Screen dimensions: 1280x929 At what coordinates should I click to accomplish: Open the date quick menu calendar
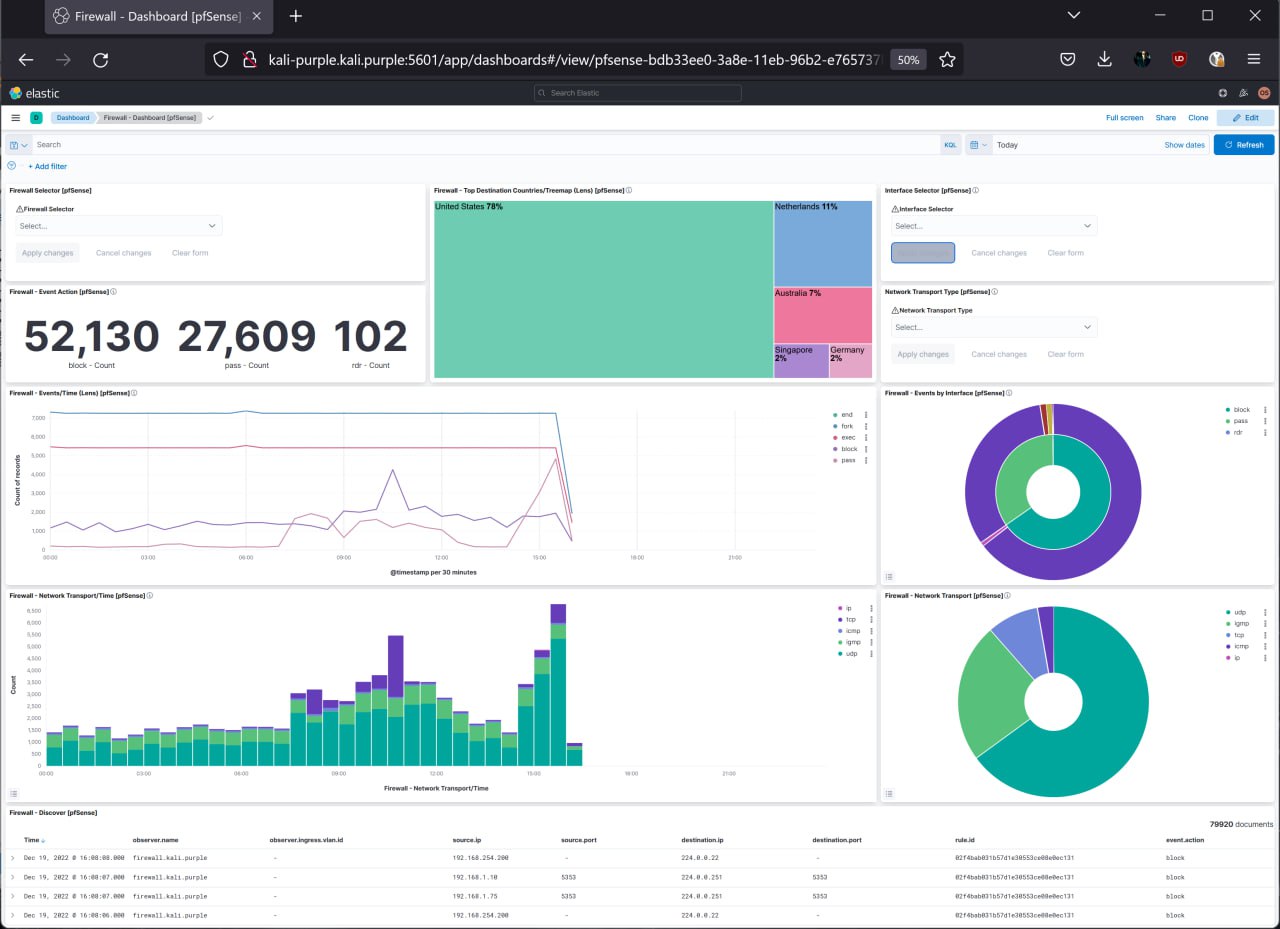click(978, 145)
